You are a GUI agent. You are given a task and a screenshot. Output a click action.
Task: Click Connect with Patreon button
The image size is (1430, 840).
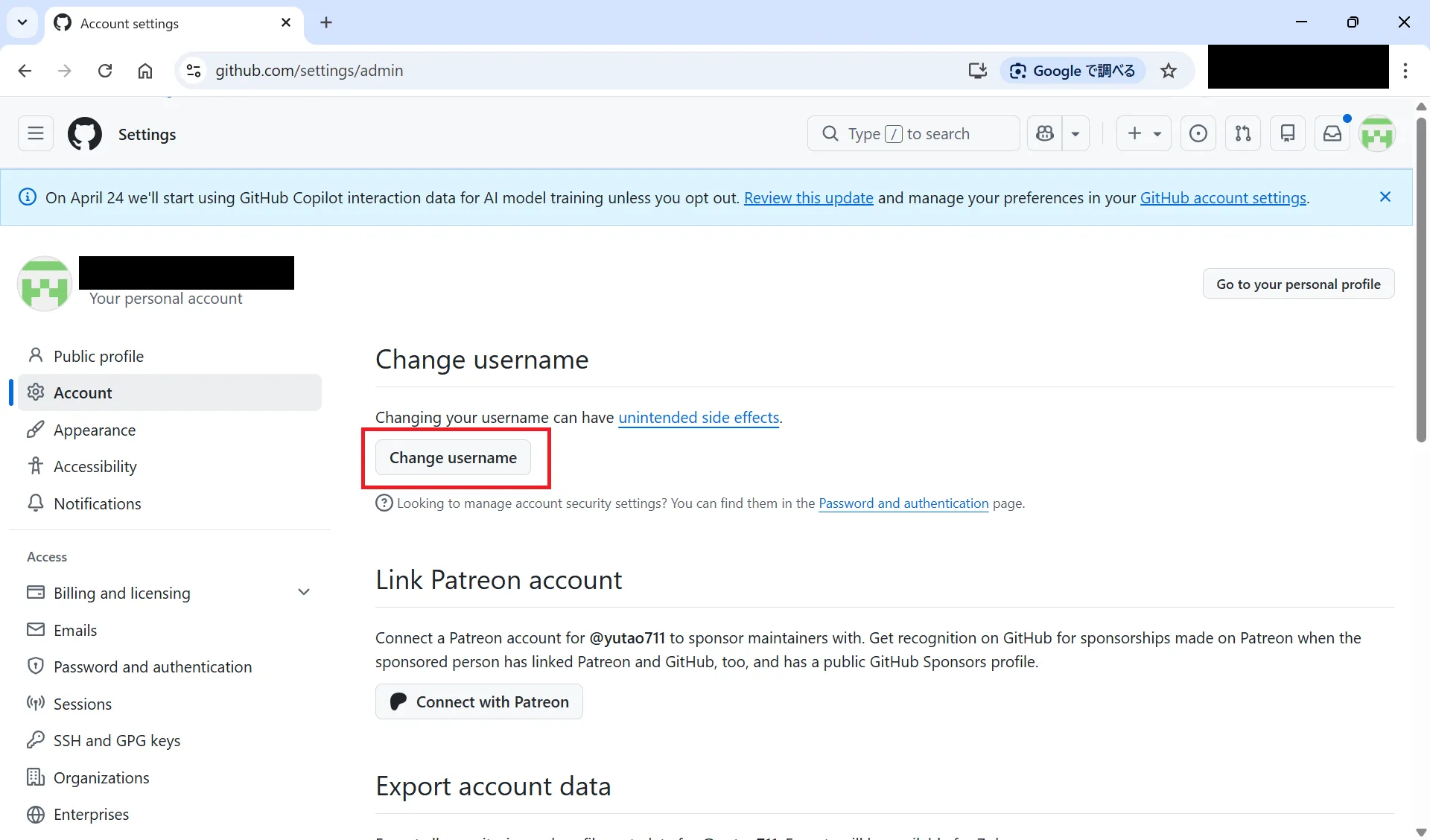point(479,702)
